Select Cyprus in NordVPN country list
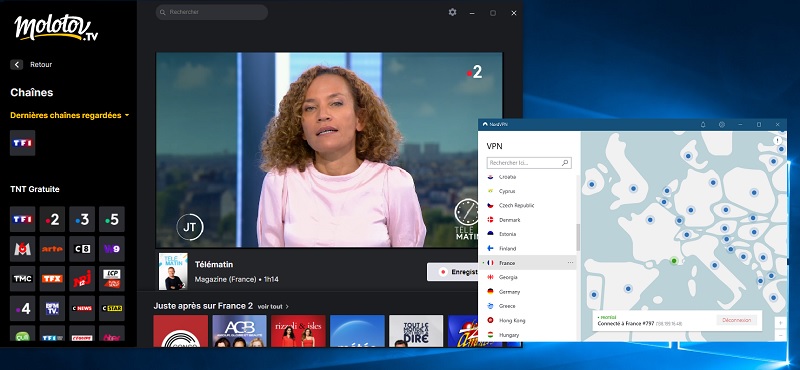This screenshot has width=800, height=370. (x=527, y=191)
